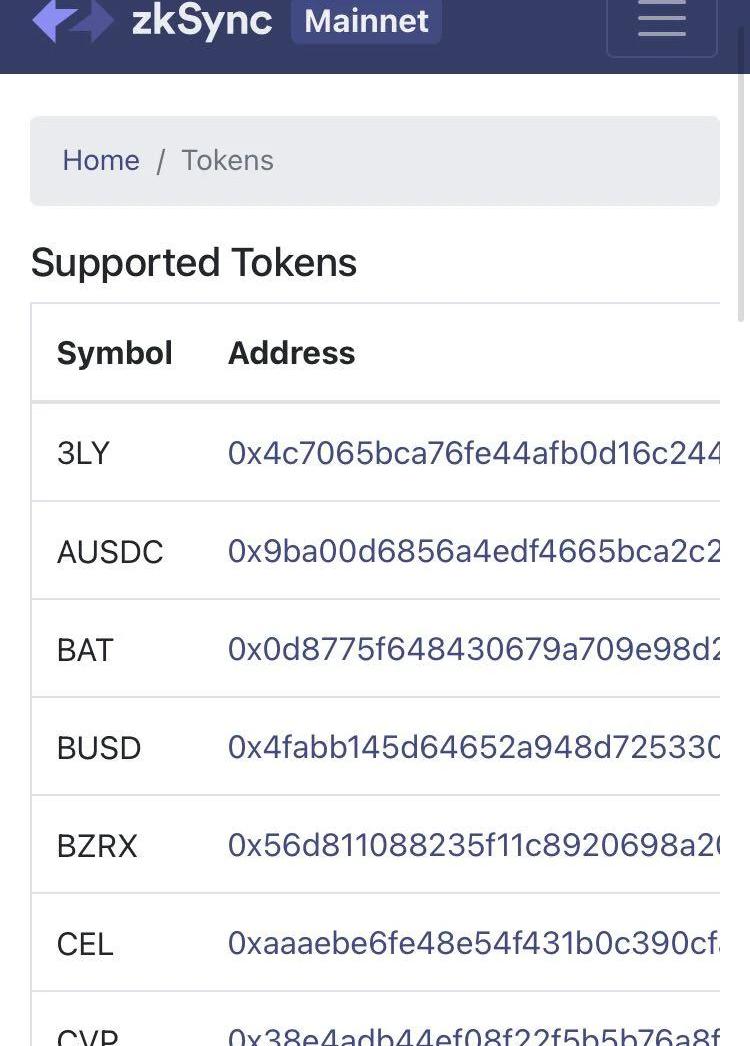Open the AUSDC token address link
This screenshot has height=1046, width=750.
click(473, 551)
